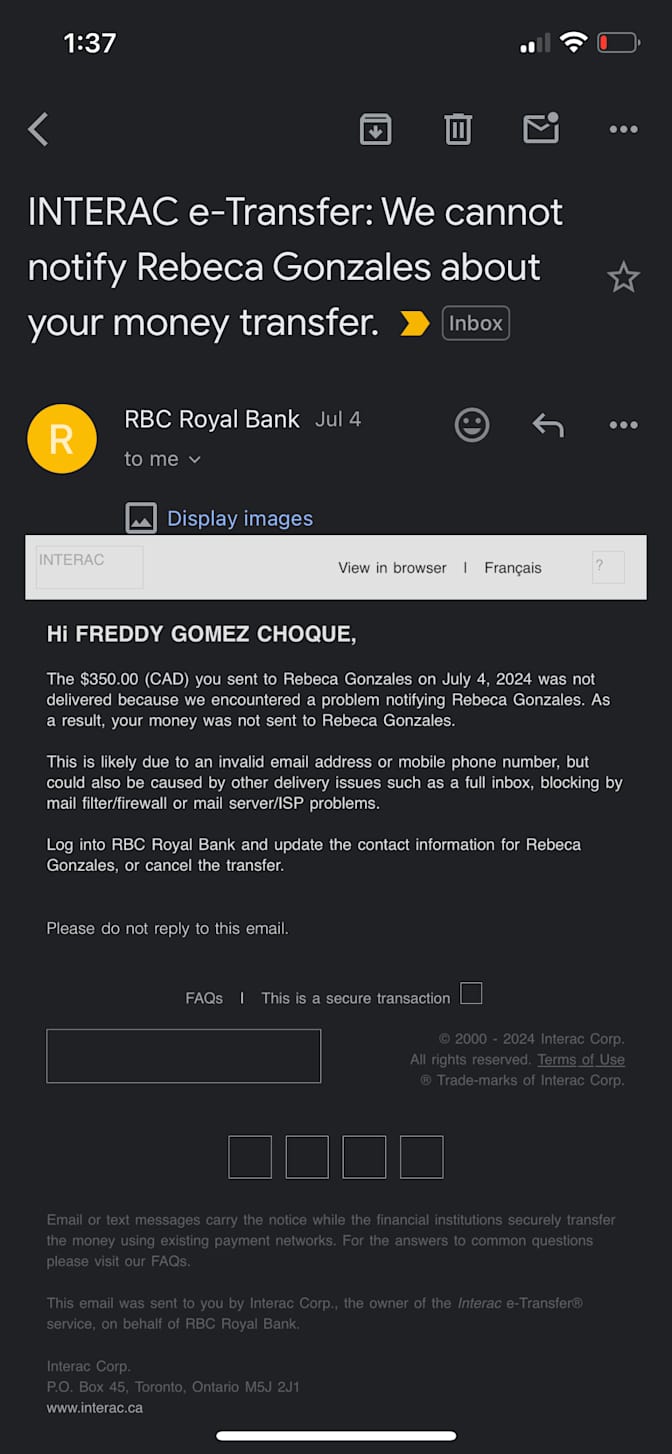This screenshot has height=1454, width=672.
Task: Tap the yellow R sender avatar
Action: click(62, 439)
